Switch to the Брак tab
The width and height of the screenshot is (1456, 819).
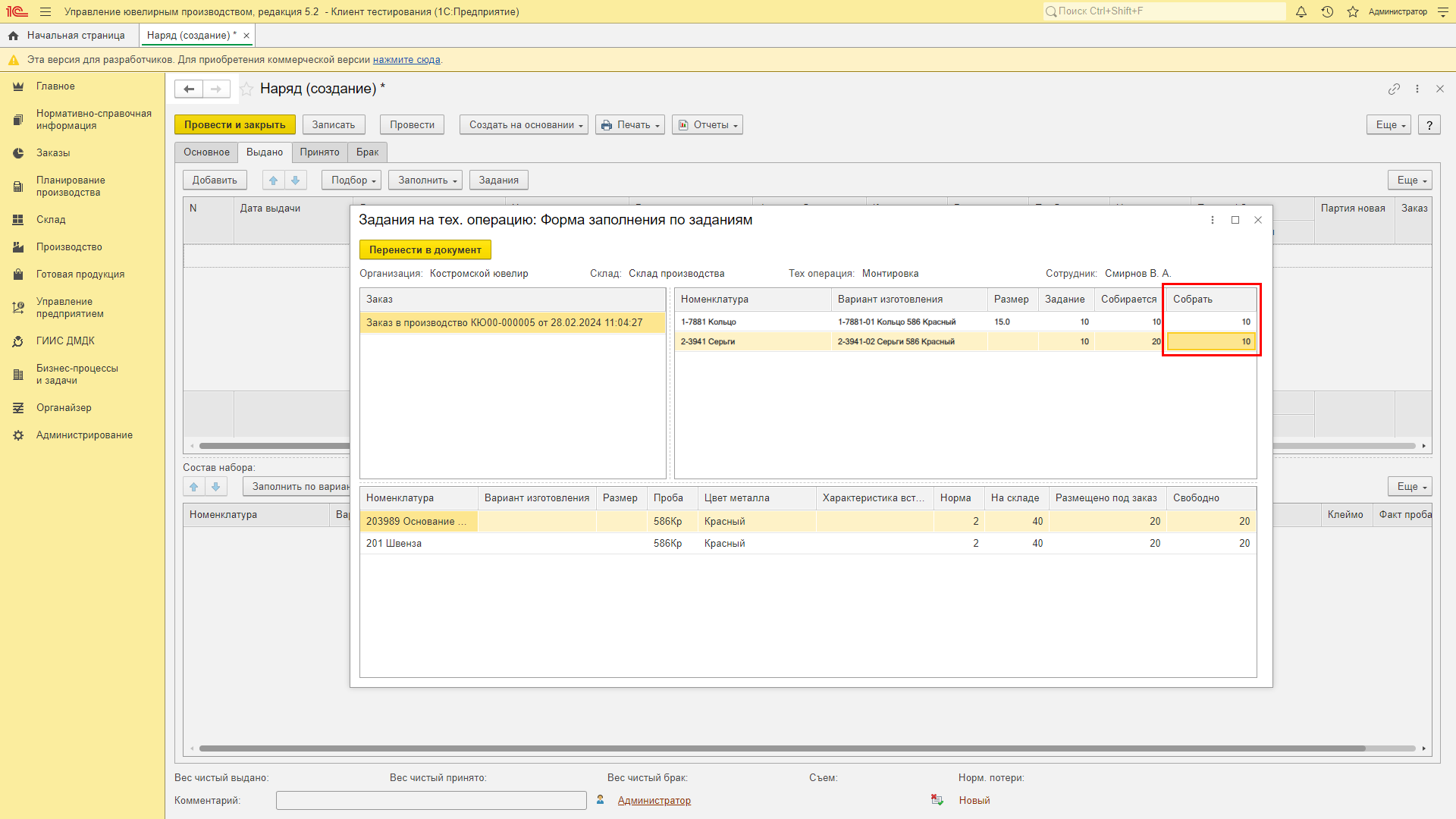pyautogui.click(x=368, y=152)
